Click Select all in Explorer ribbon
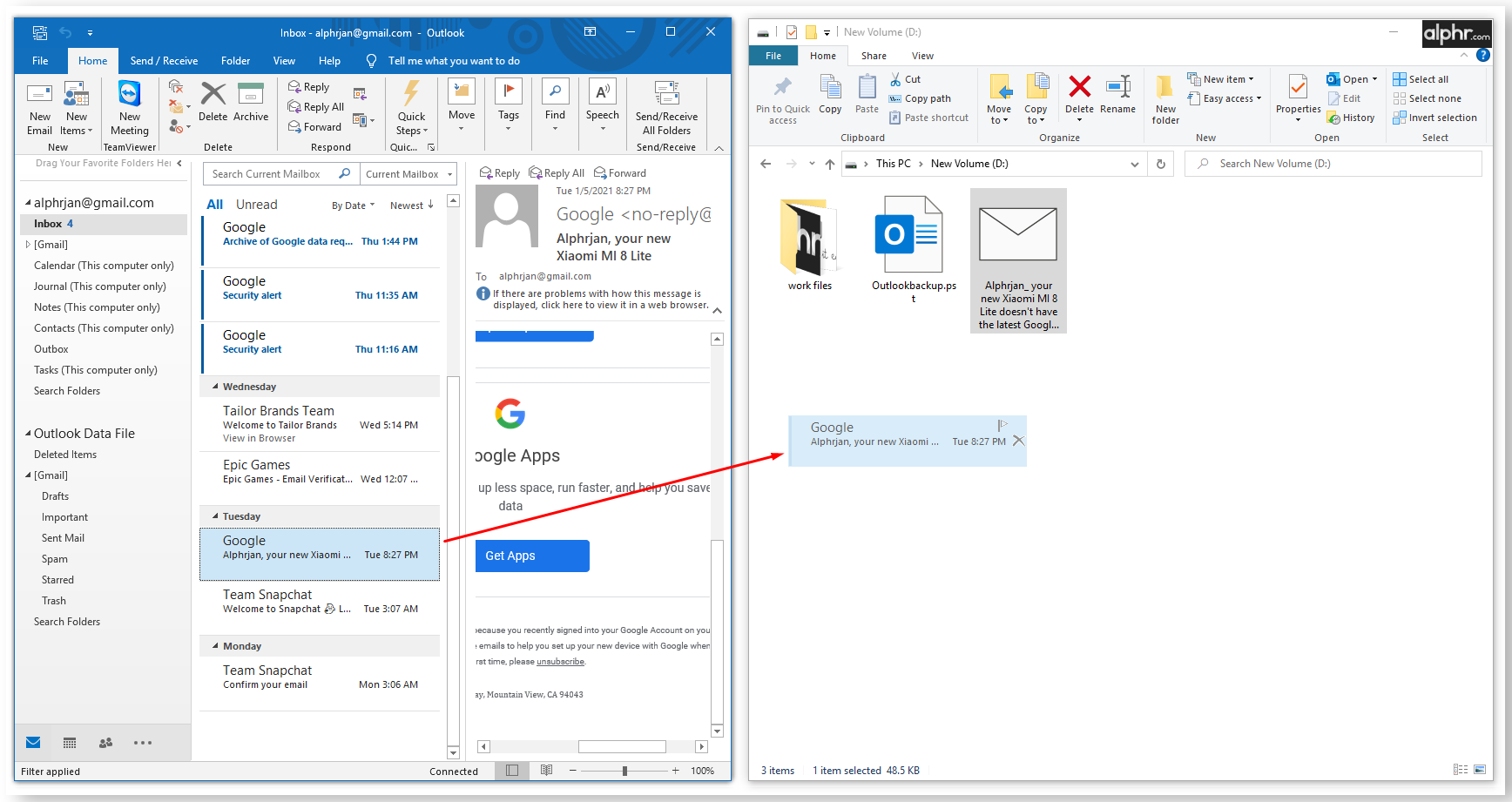Viewport: 1512px width, 802px height. [1421, 79]
